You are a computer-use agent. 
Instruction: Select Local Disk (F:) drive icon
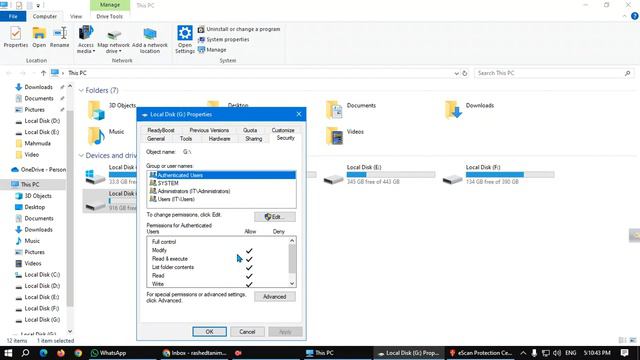452,179
